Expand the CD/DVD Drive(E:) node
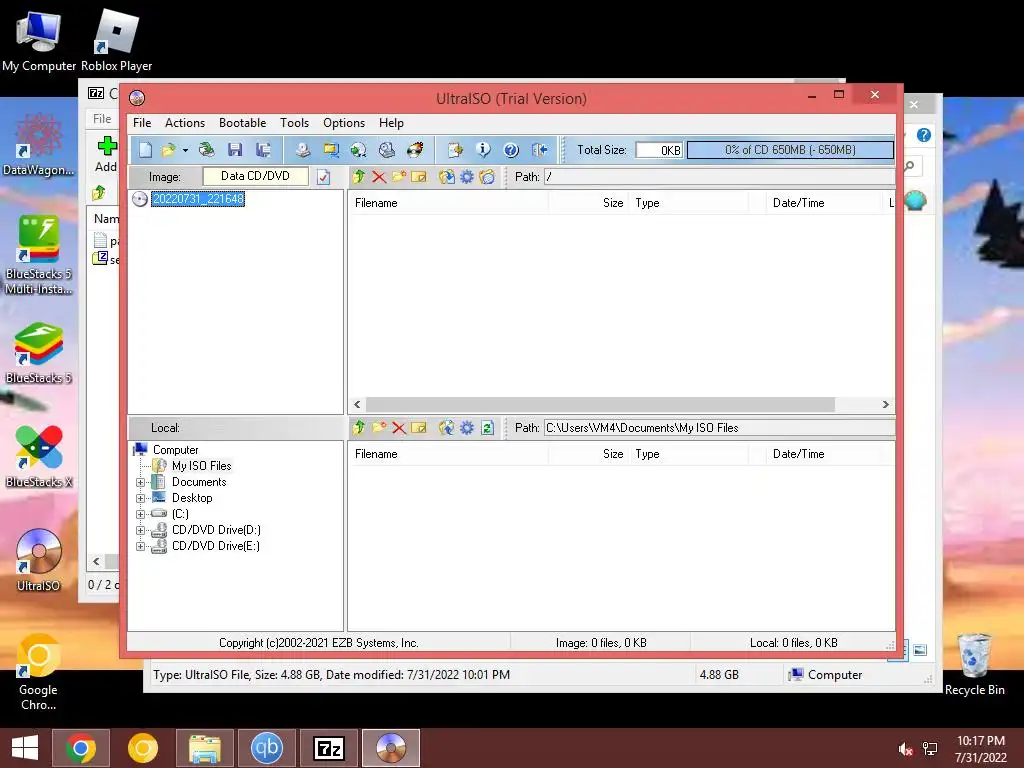The height and width of the screenshot is (768, 1024). (140, 547)
